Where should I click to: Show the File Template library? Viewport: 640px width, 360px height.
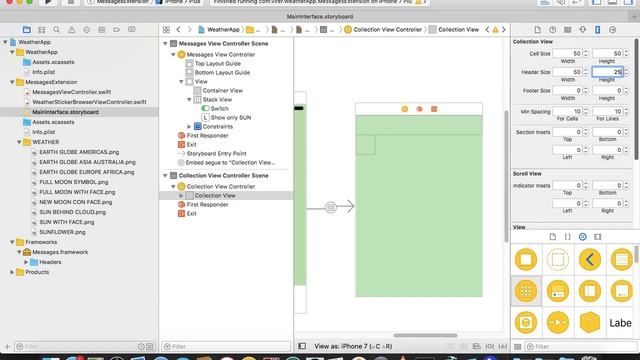click(x=553, y=237)
